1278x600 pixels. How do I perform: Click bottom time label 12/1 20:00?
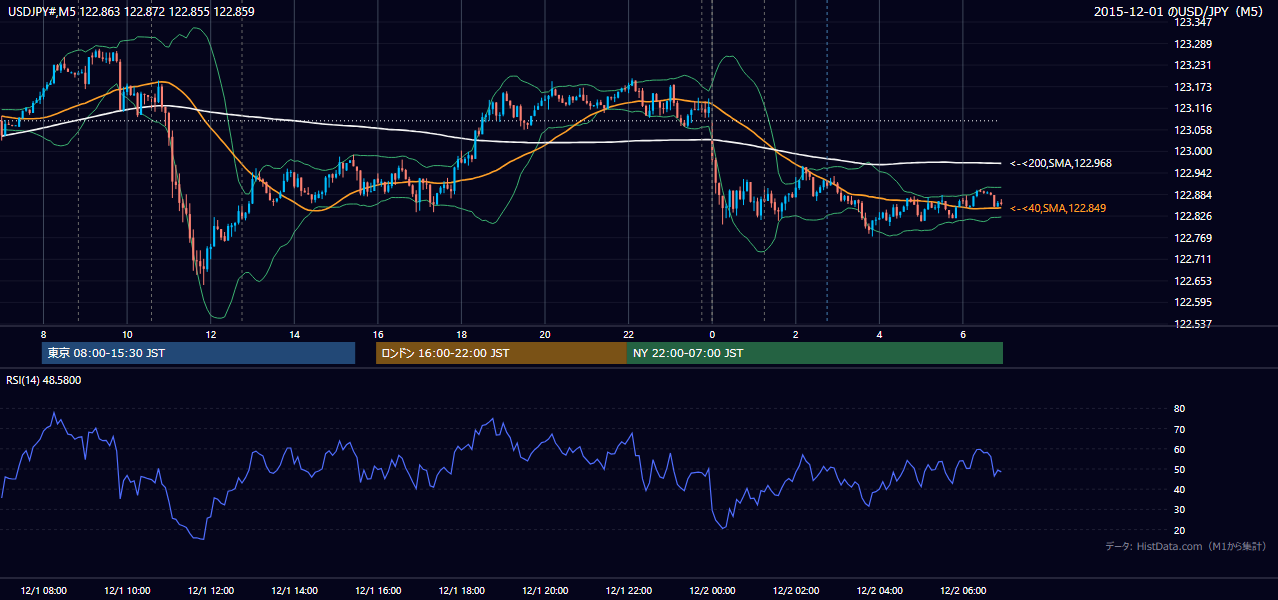click(x=544, y=591)
